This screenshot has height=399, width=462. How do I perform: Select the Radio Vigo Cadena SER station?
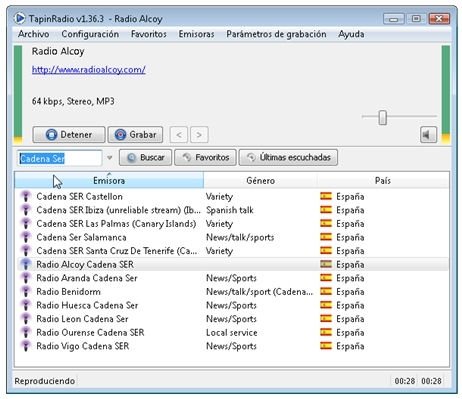coord(83,346)
